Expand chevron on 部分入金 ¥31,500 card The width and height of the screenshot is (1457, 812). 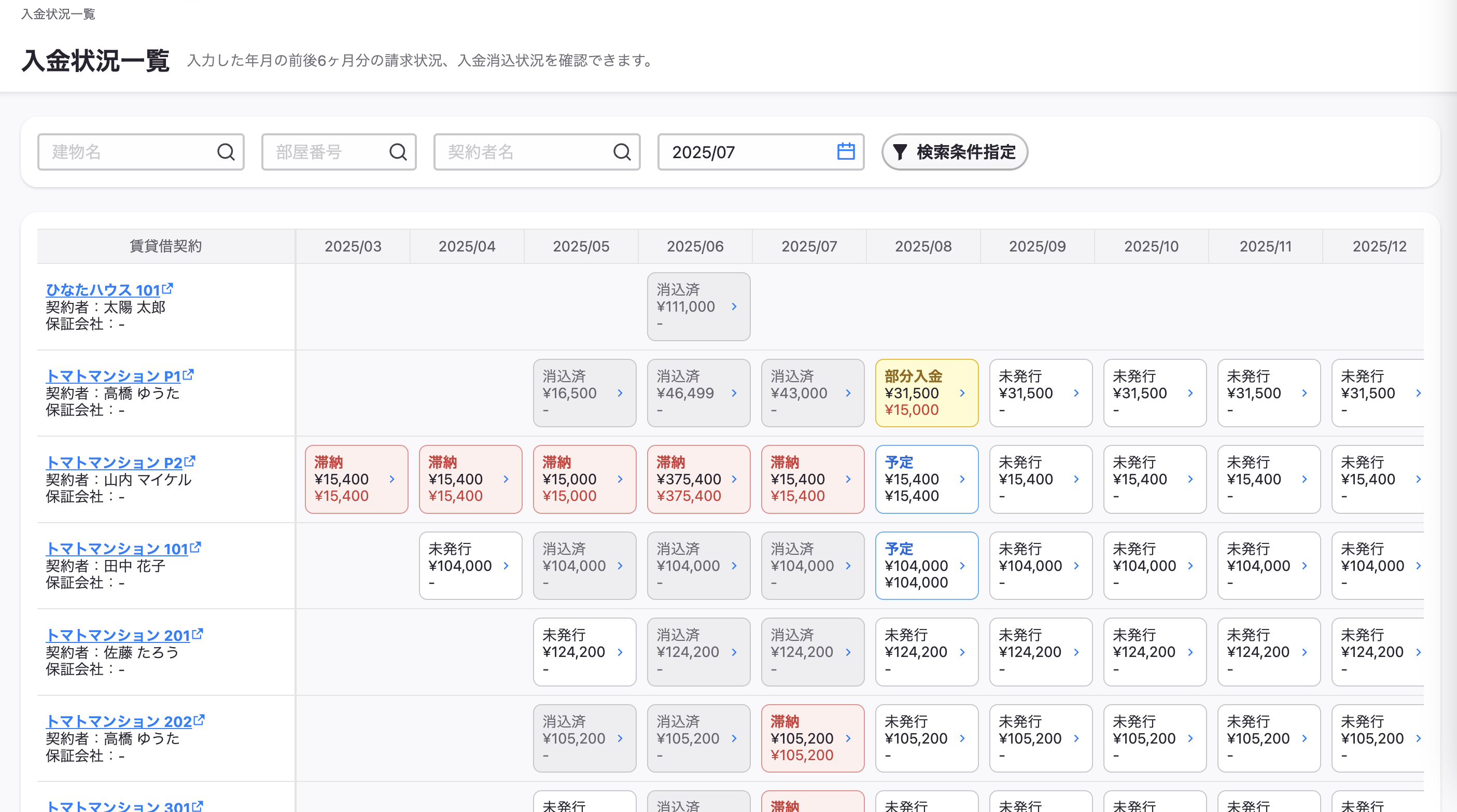coord(962,393)
